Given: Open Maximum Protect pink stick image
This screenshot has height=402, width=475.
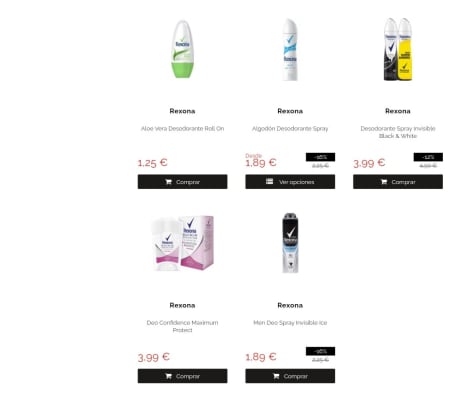Looking at the screenshot, I should point(182,243).
